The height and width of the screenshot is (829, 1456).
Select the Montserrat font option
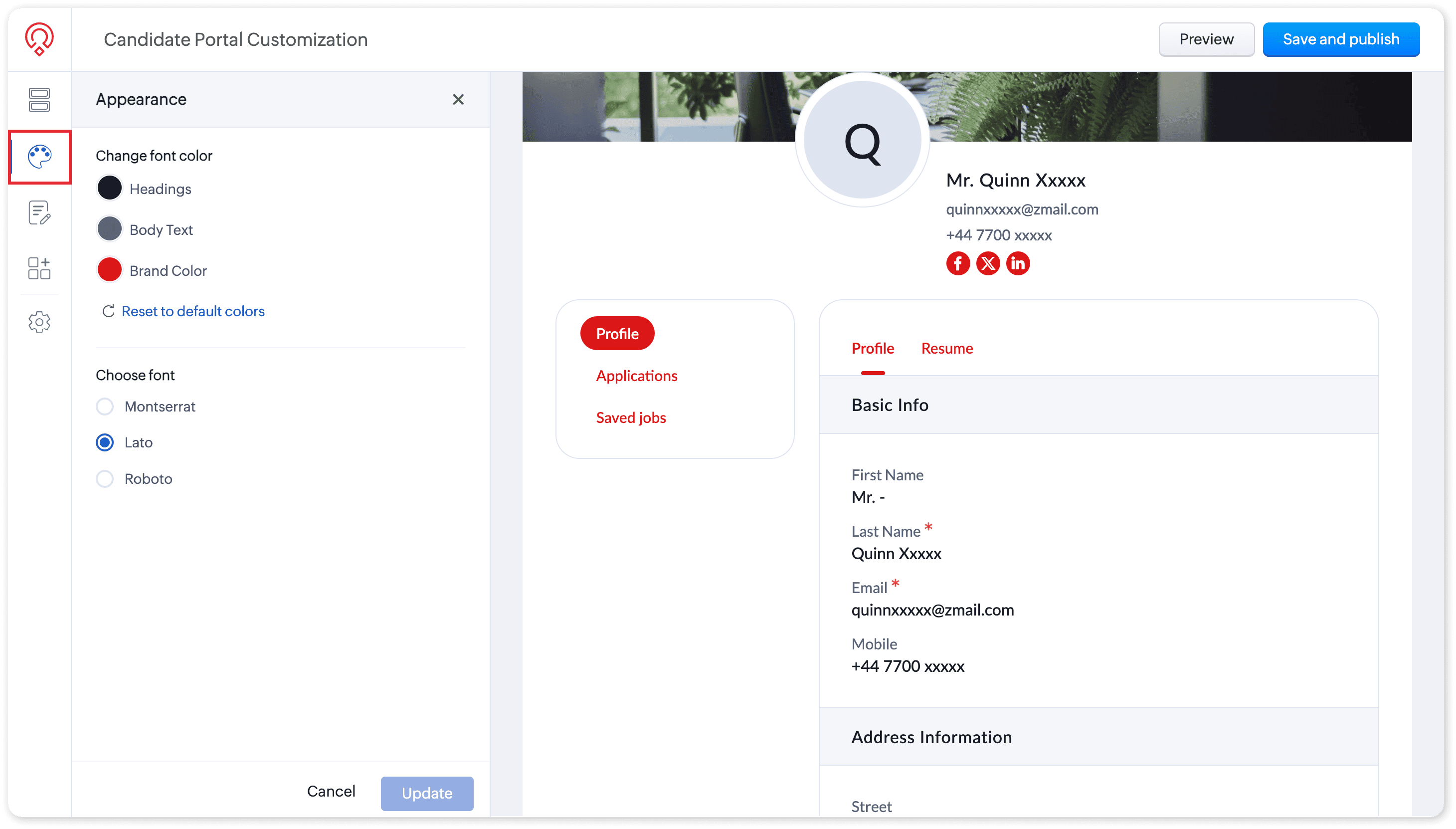pyautogui.click(x=105, y=407)
